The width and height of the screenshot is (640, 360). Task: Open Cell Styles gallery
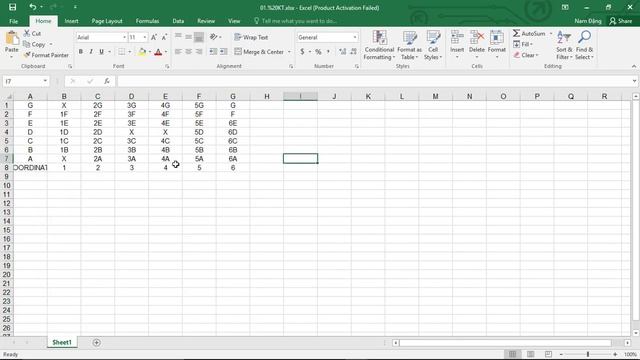tap(433, 45)
